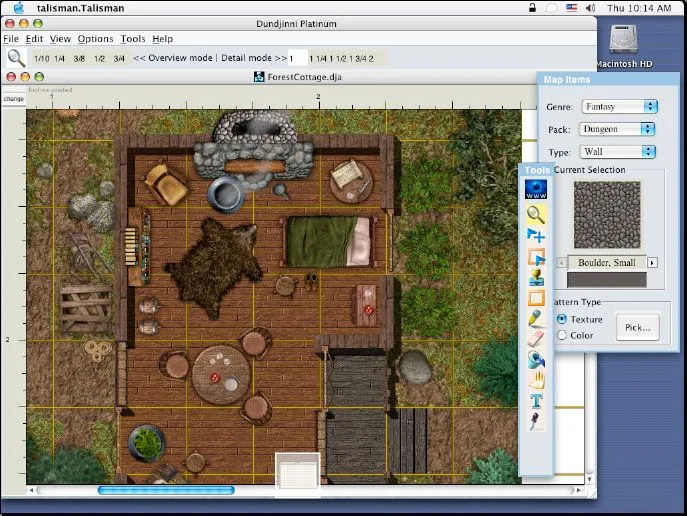687x516 pixels.
Task: Click the vertical scrollbar down arrow
Action: 590,479
